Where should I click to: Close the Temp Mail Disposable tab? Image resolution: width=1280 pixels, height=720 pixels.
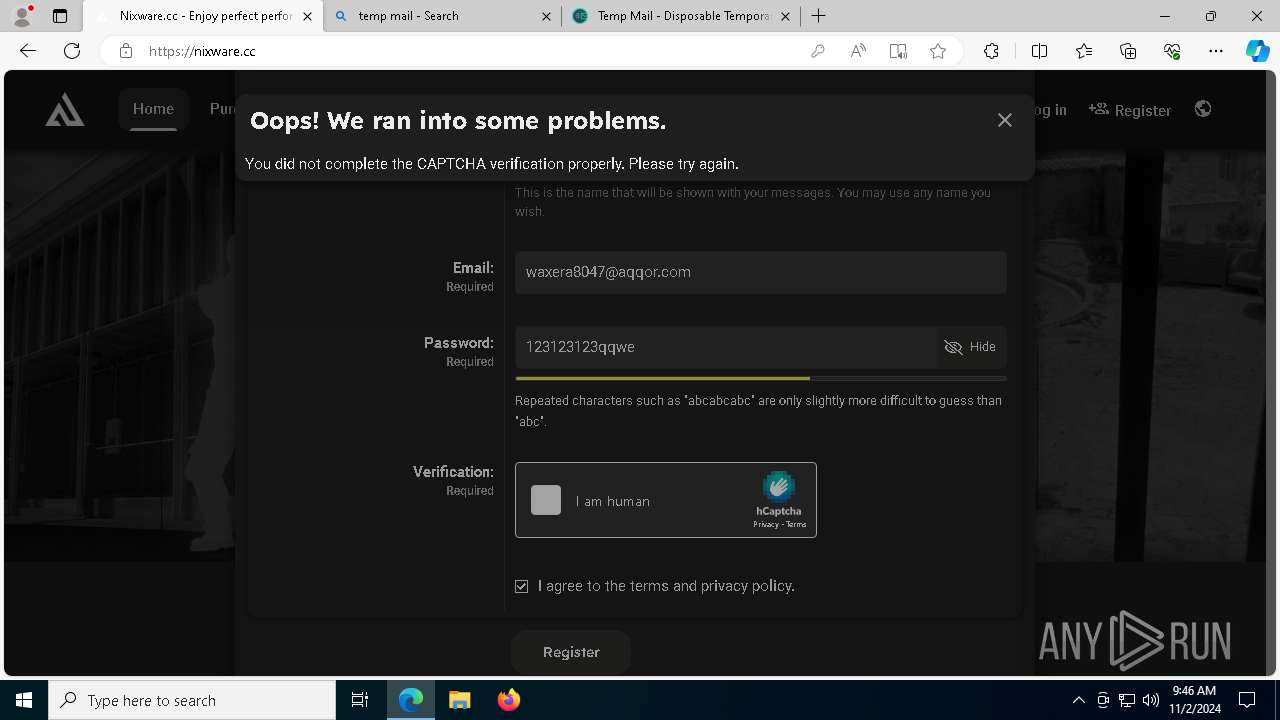point(785,16)
